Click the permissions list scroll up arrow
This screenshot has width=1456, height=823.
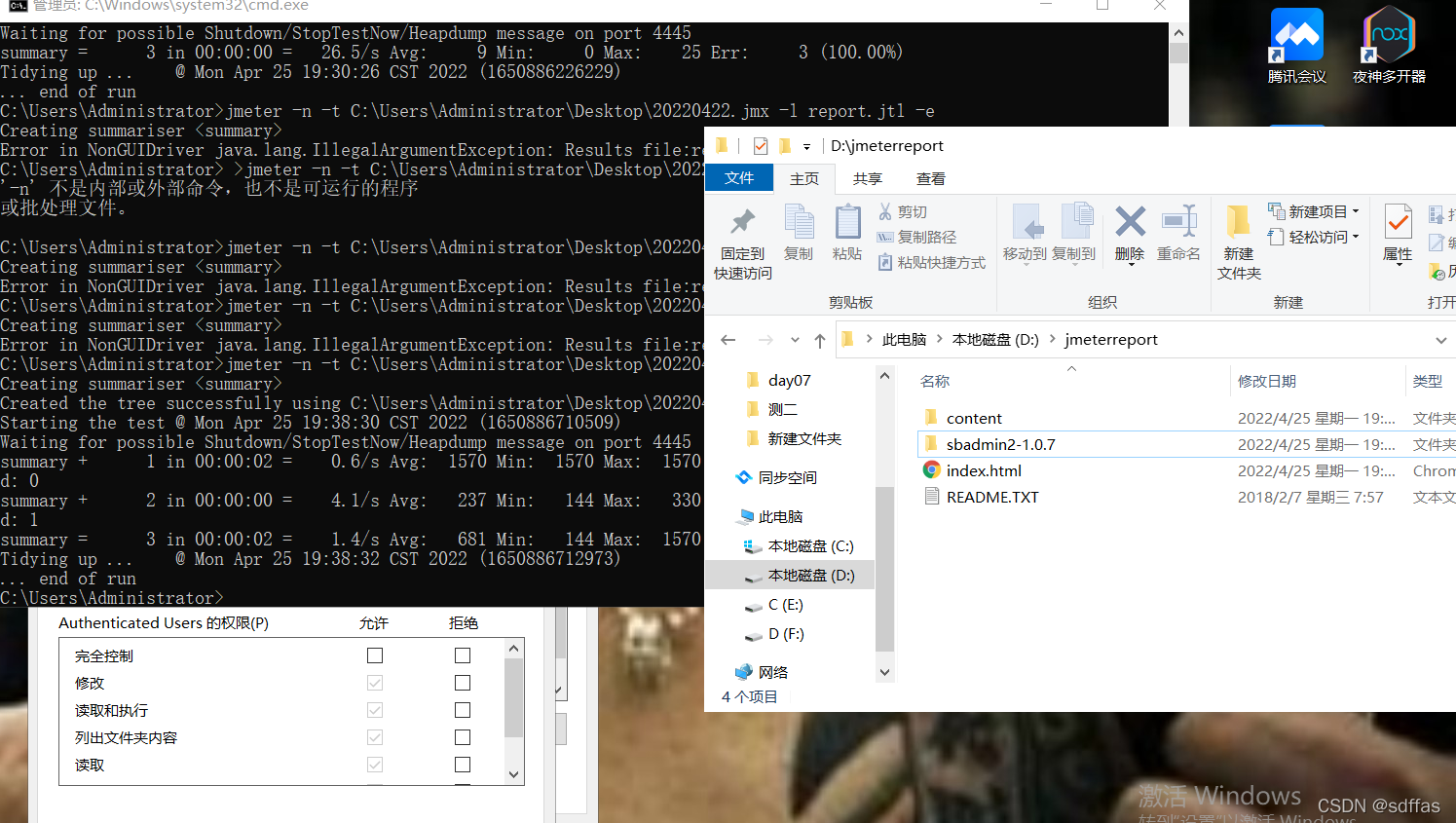514,648
